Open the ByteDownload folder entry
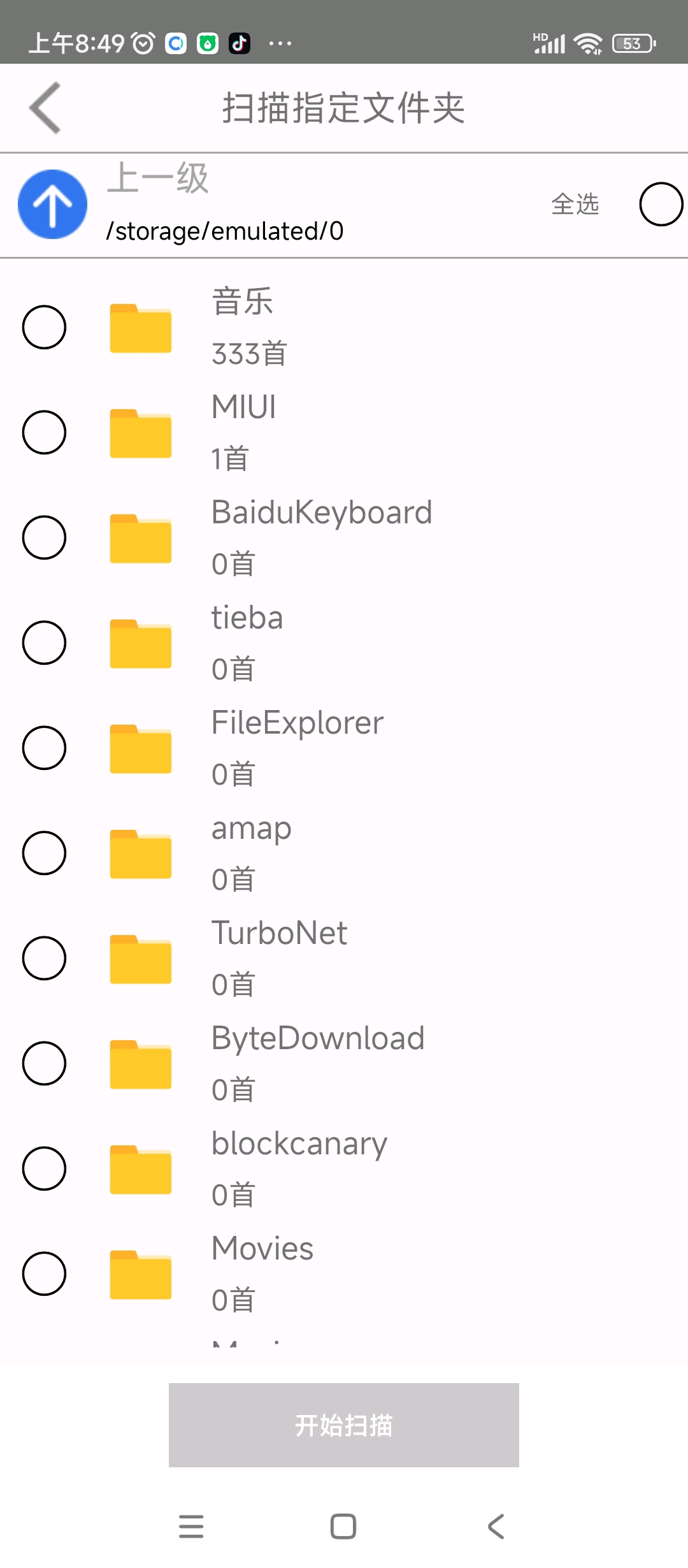 pos(344,1063)
